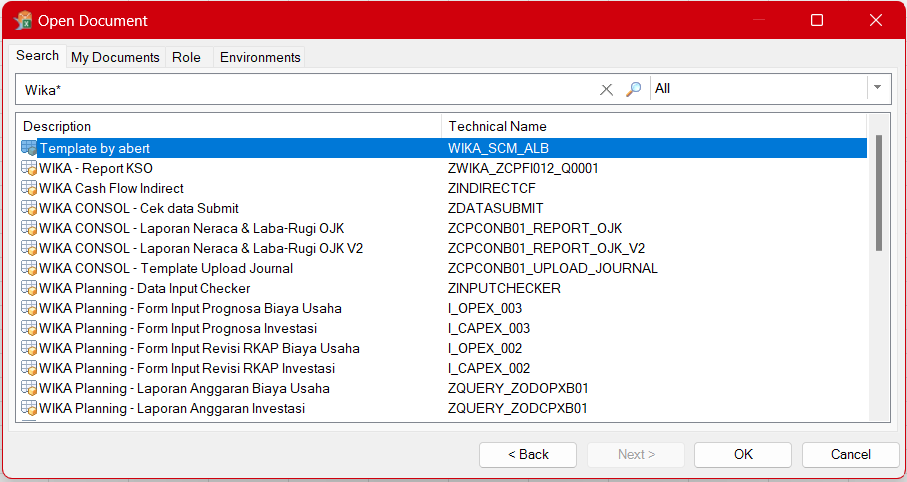Click the WIKA Cash Flow Indirect icon
907x482 pixels.
click(29, 188)
